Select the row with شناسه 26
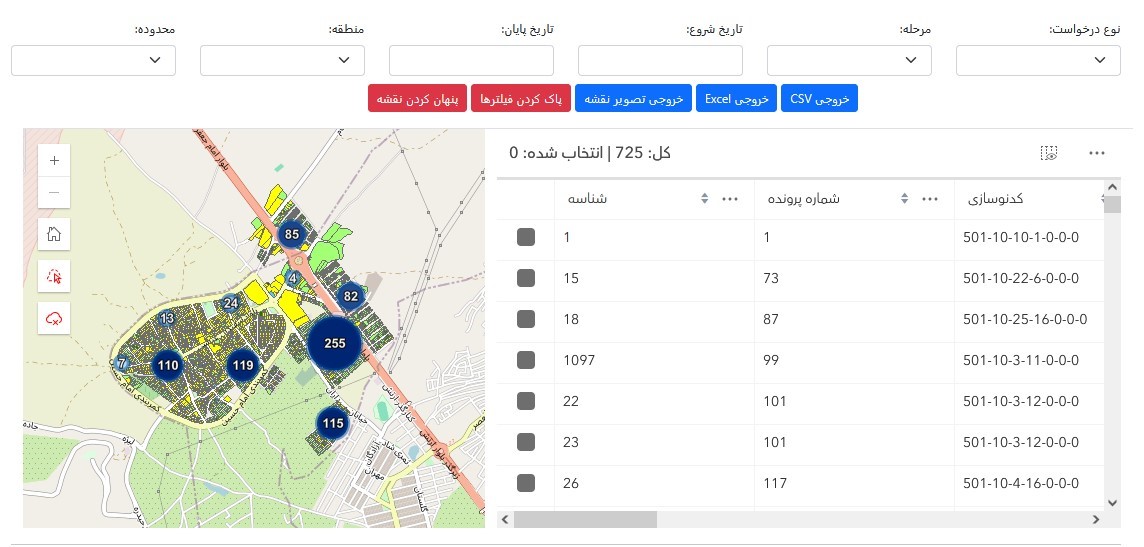 point(526,483)
